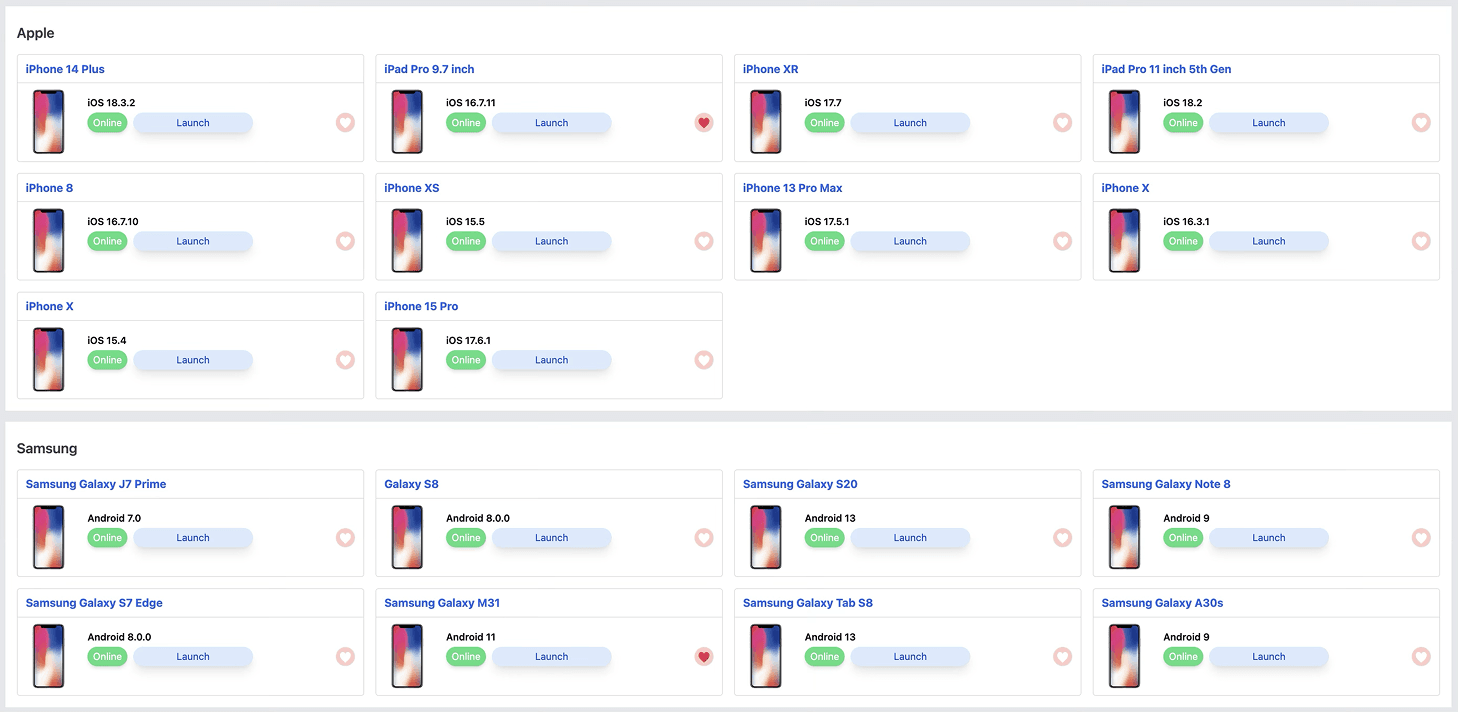
Task: Favorite iPhone 15 Pro via heart icon
Action: tap(703, 360)
